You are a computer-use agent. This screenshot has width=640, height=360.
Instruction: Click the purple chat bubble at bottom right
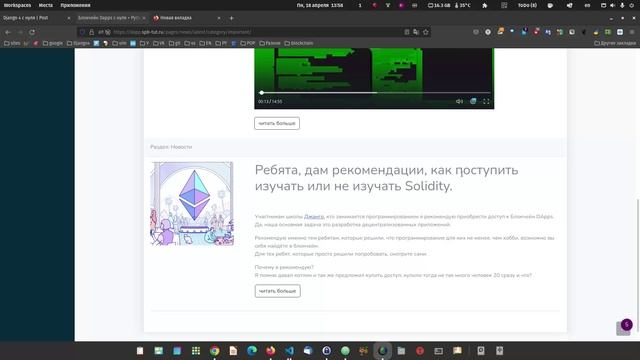pyautogui.click(x=627, y=324)
